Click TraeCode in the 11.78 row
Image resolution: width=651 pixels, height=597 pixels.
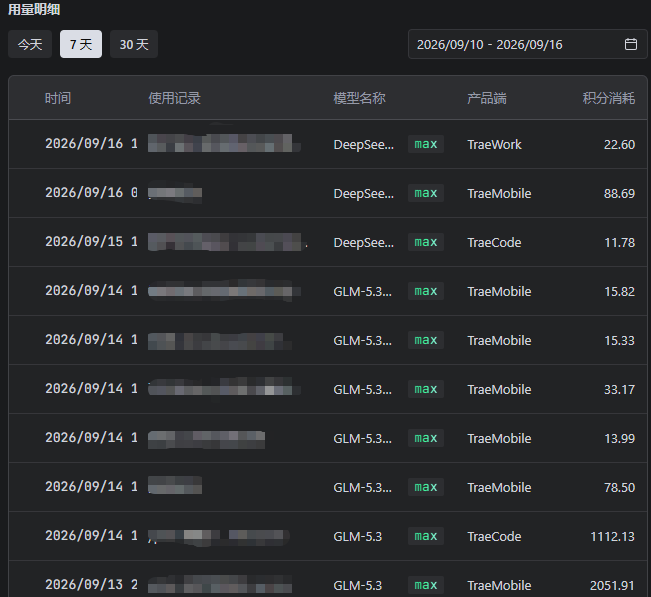pos(494,242)
